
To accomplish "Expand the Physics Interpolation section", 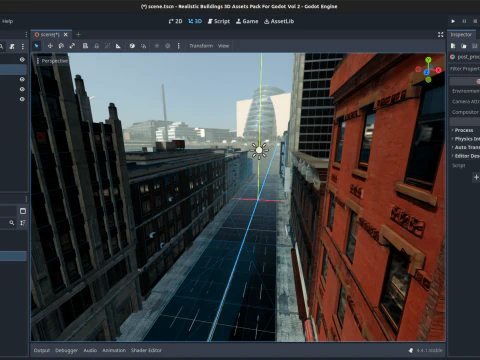I will [x=466, y=139].
